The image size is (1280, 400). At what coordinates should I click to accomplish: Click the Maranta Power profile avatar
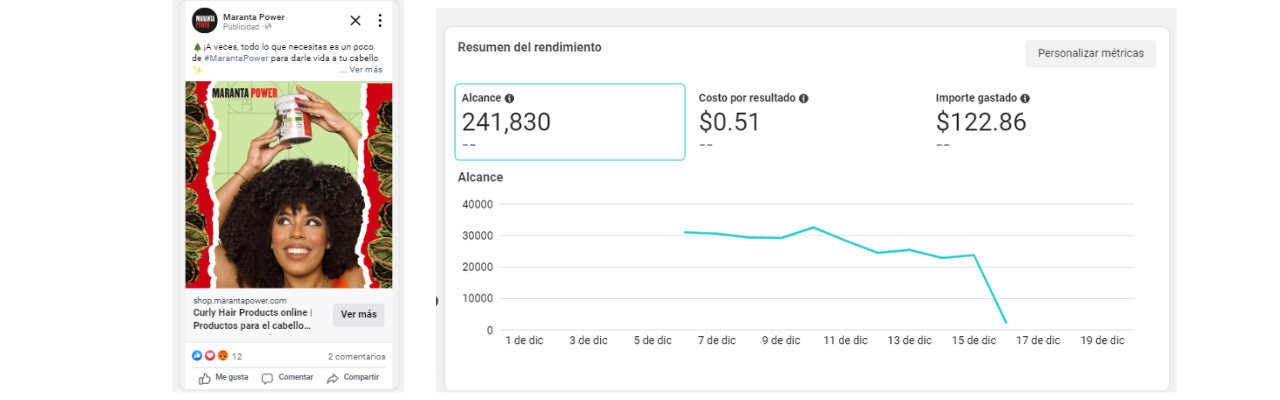tap(205, 20)
